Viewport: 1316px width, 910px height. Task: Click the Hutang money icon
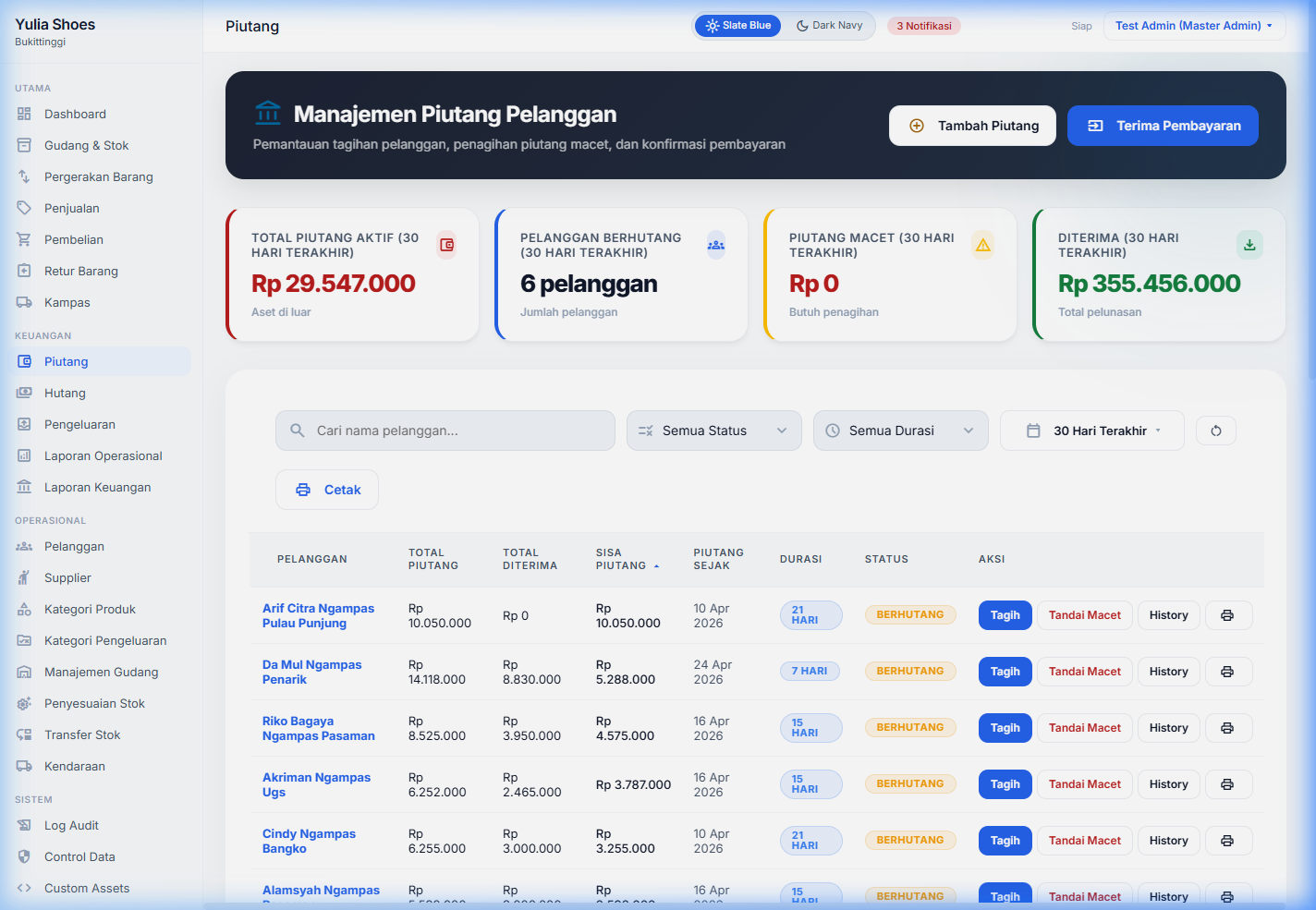[x=24, y=393]
